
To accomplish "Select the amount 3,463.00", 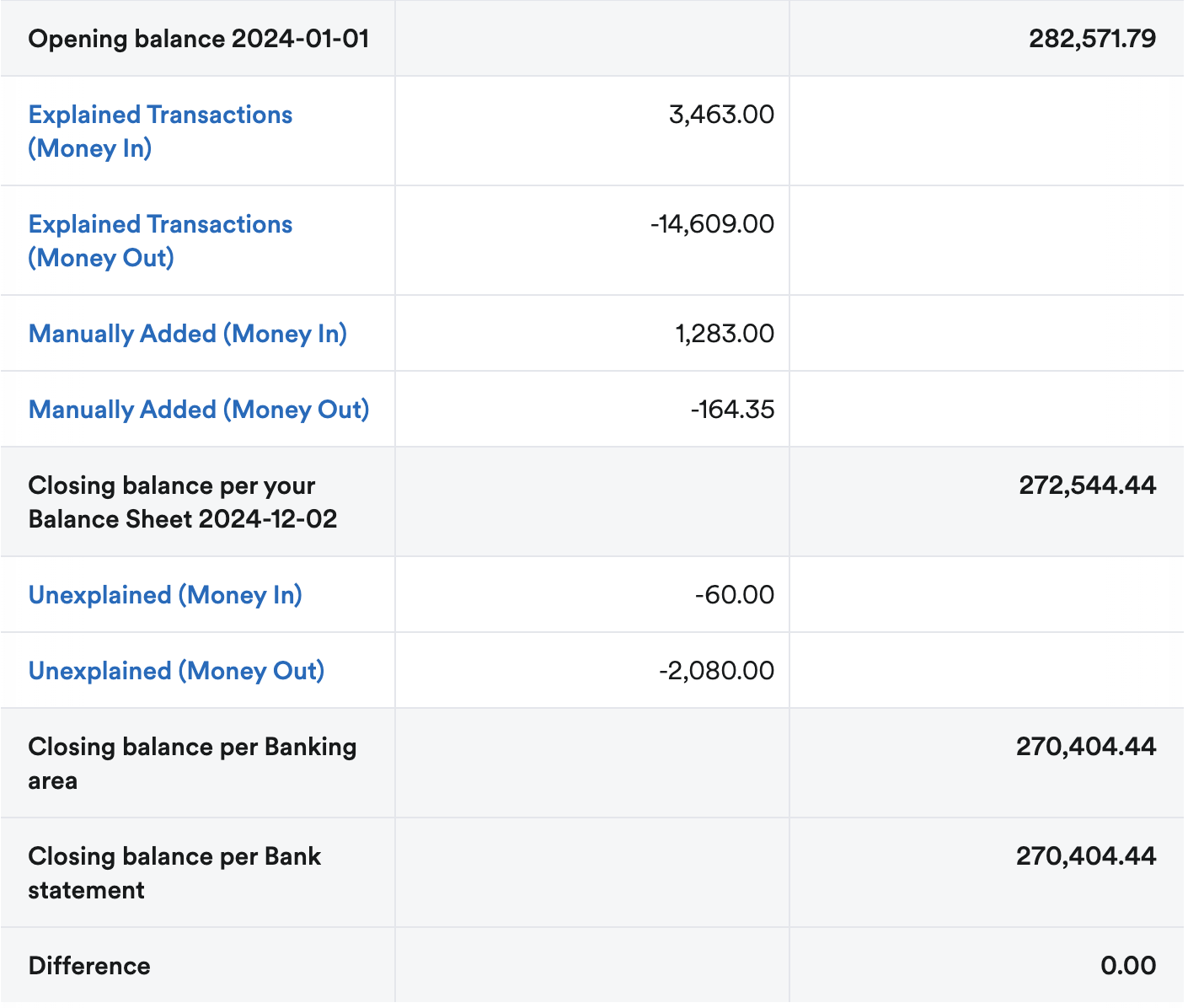I will [721, 115].
